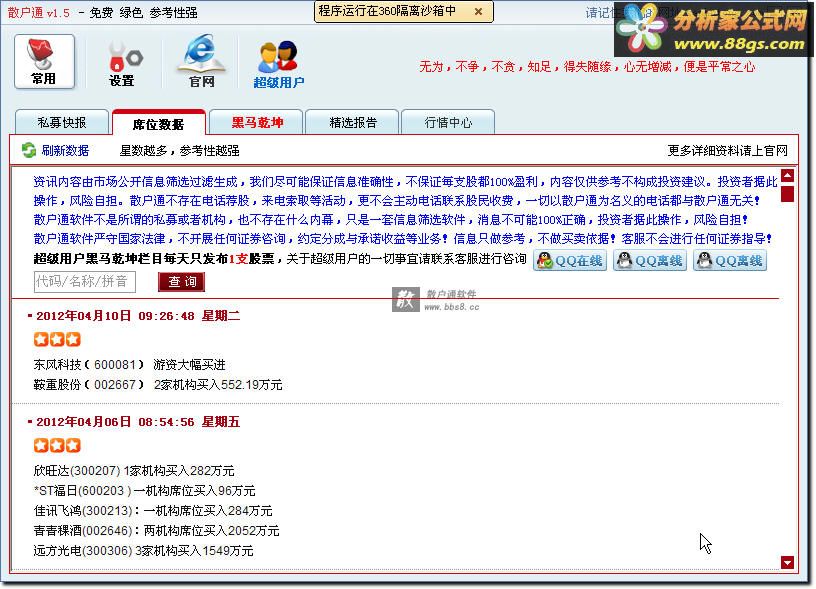Click 佳讯飞鸿(300213) entry
Image resolution: width=816 pixels, height=589 pixels.
(x=153, y=511)
